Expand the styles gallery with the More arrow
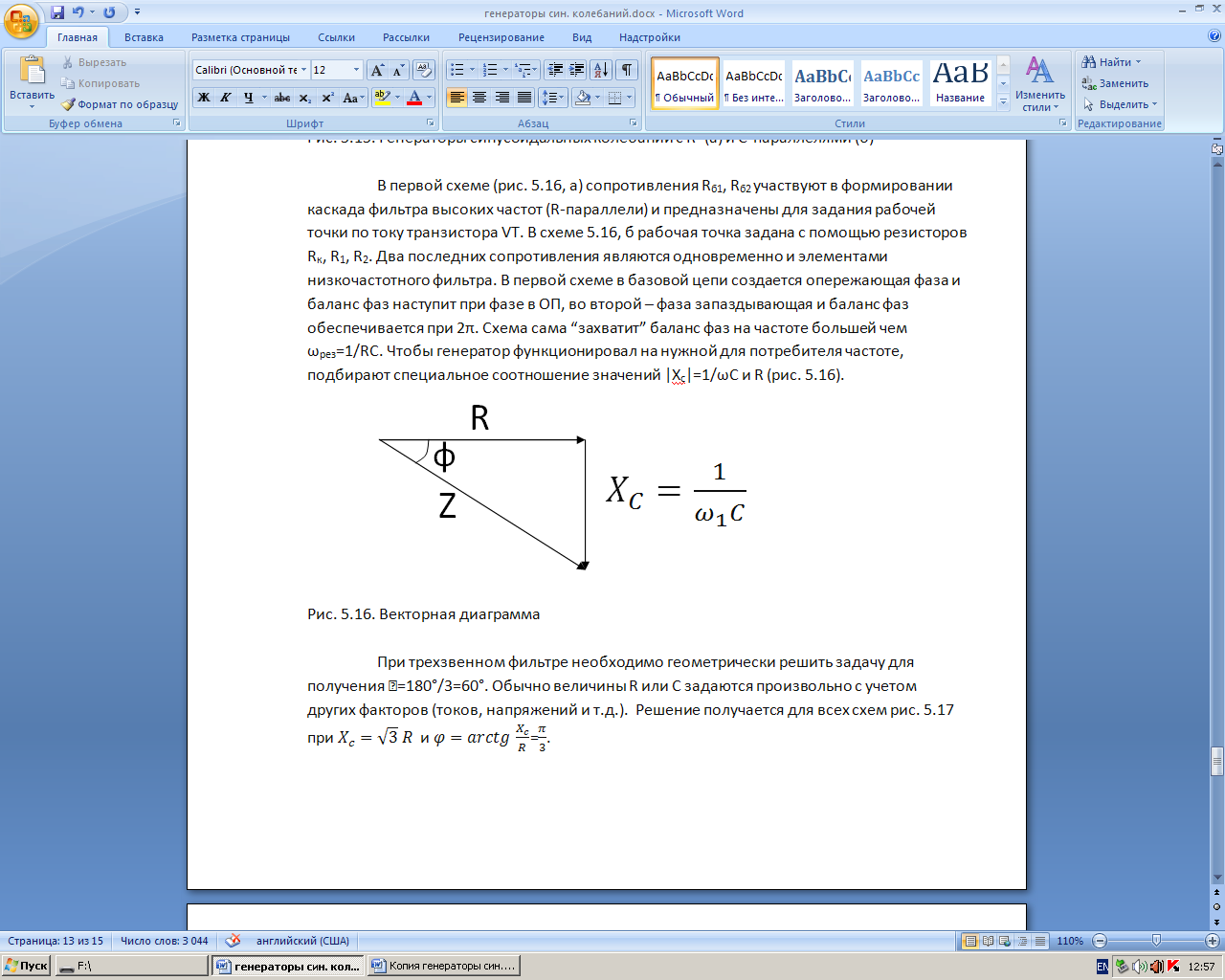 tap(1003, 102)
